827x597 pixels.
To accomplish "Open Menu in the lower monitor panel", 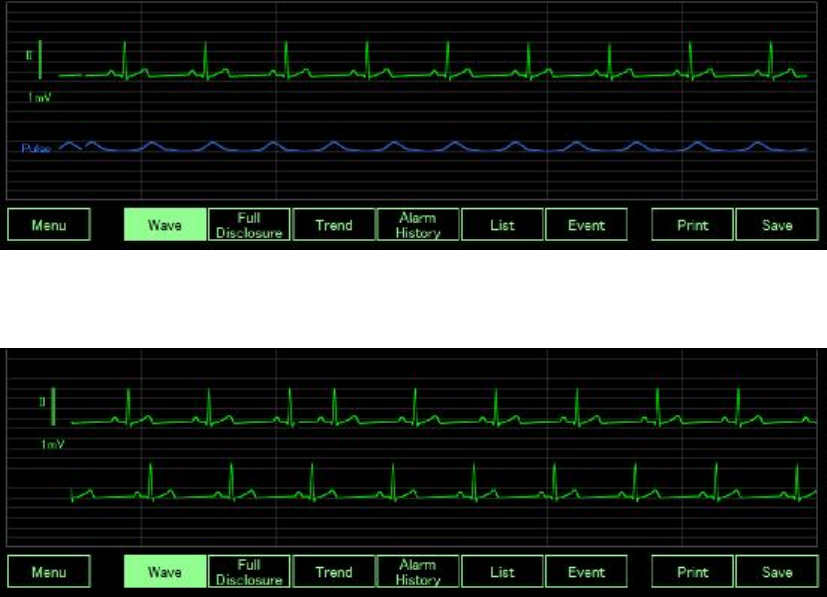I will pyautogui.click(x=49, y=572).
